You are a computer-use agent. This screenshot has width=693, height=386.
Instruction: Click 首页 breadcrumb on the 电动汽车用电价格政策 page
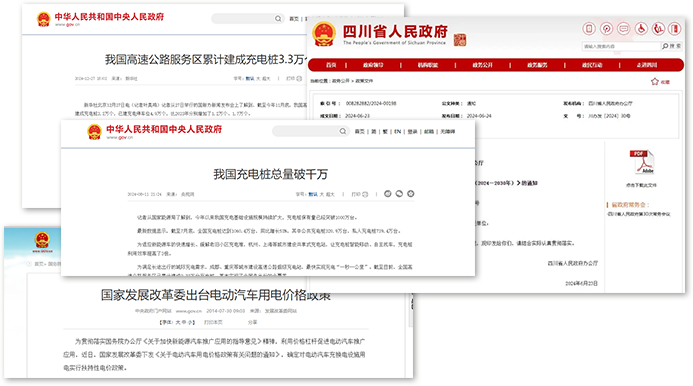tap(39, 264)
